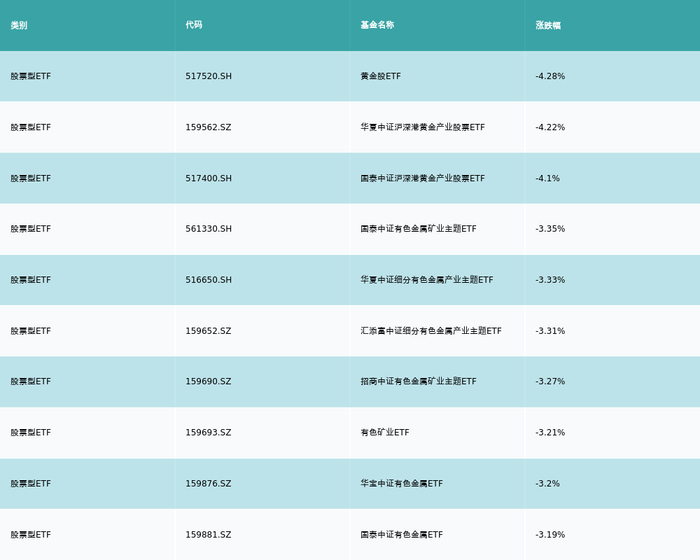The image size is (700, 560).
Task: Open 华夏中证细分有色金属产业主题ETF fund name
Action: pyautogui.click(x=426, y=280)
